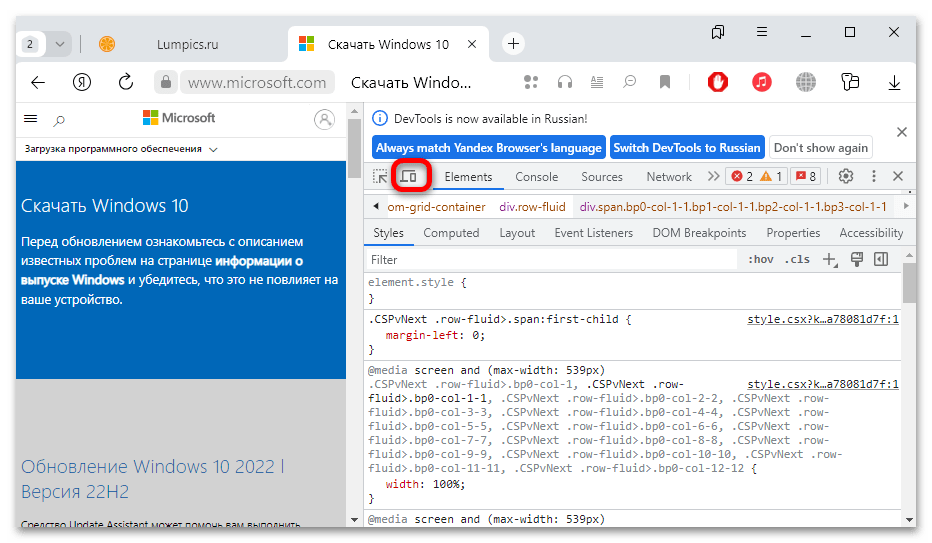Open a new browser tab
Image resolution: width=932 pixels, height=543 pixels.
point(513,43)
